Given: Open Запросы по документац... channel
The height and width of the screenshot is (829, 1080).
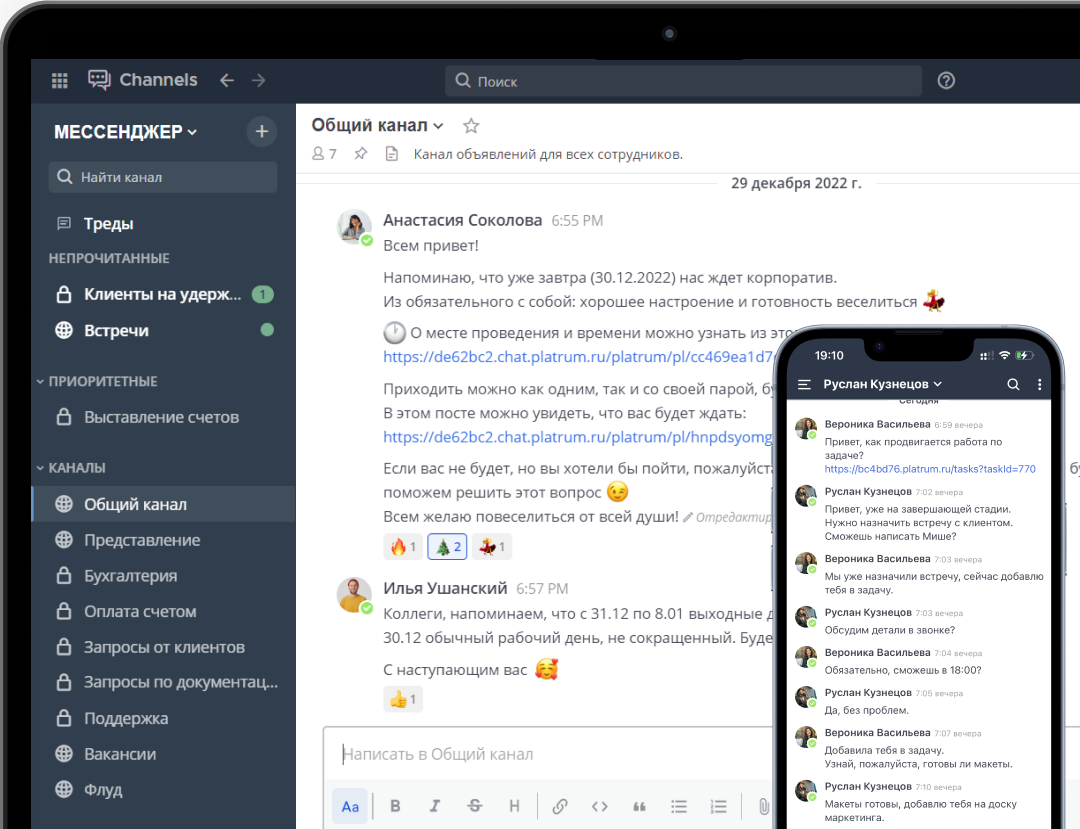Looking at the screenshot, I should pos(164,682).
